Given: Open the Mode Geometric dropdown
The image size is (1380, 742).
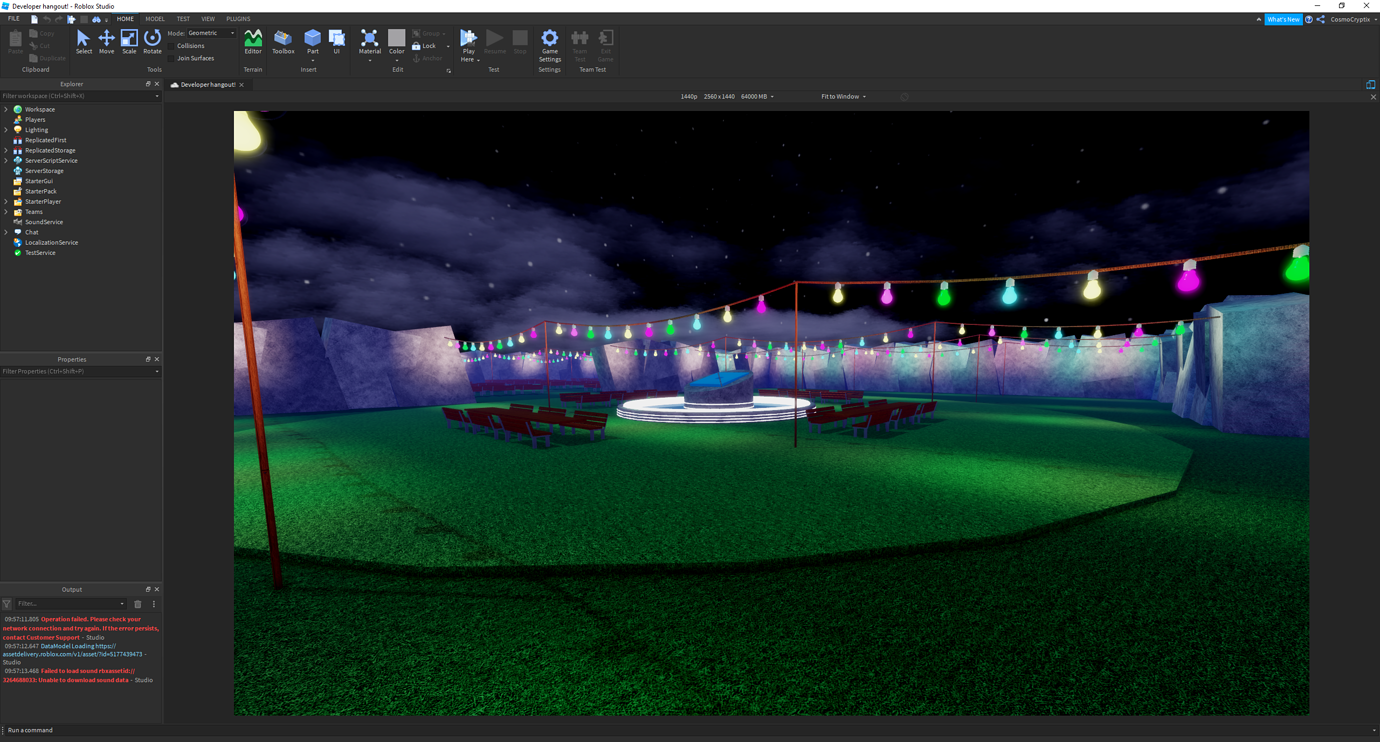Looking at the screenshot, I should (211, 33).
